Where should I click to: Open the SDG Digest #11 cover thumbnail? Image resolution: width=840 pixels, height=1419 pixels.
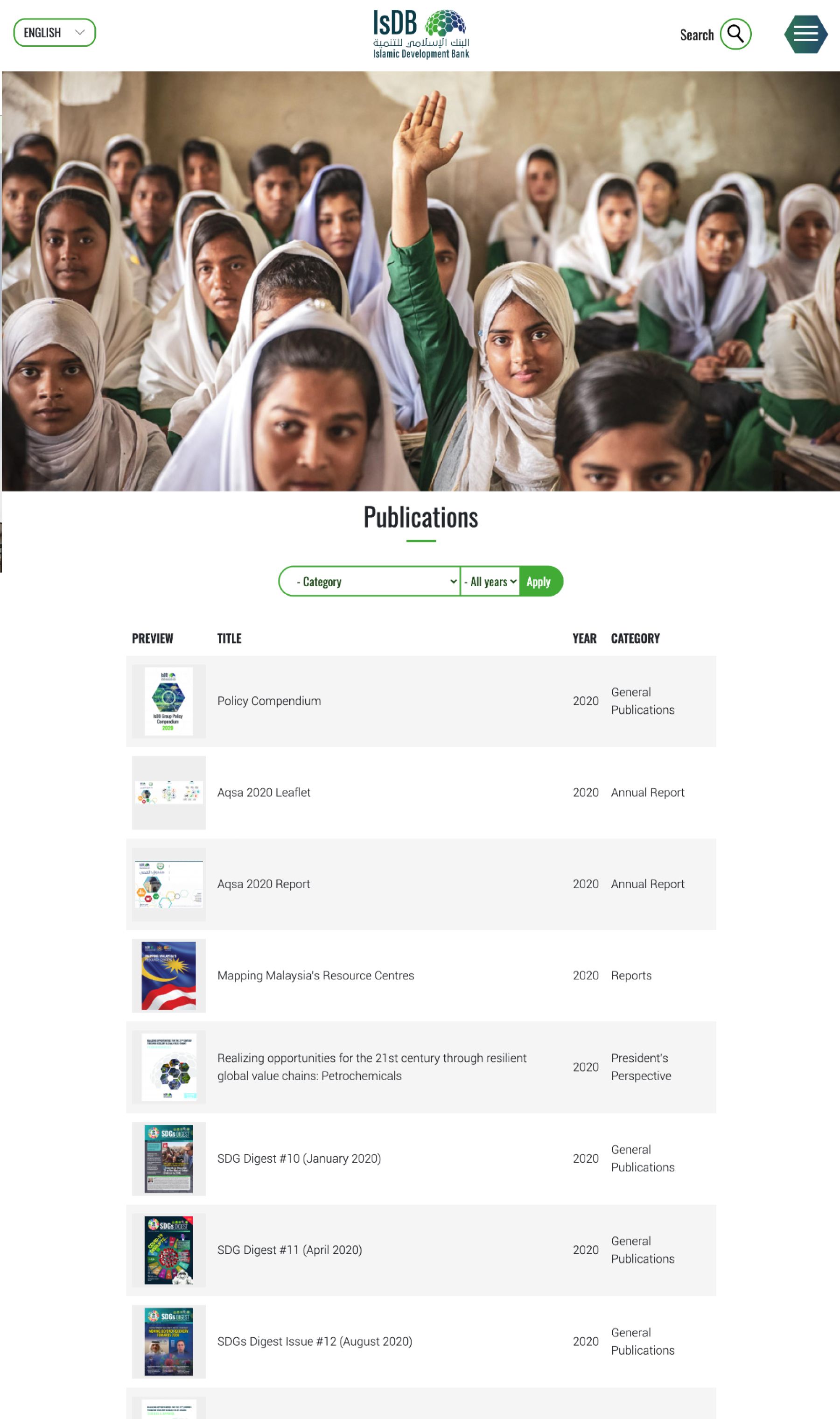pos(168,1250)
